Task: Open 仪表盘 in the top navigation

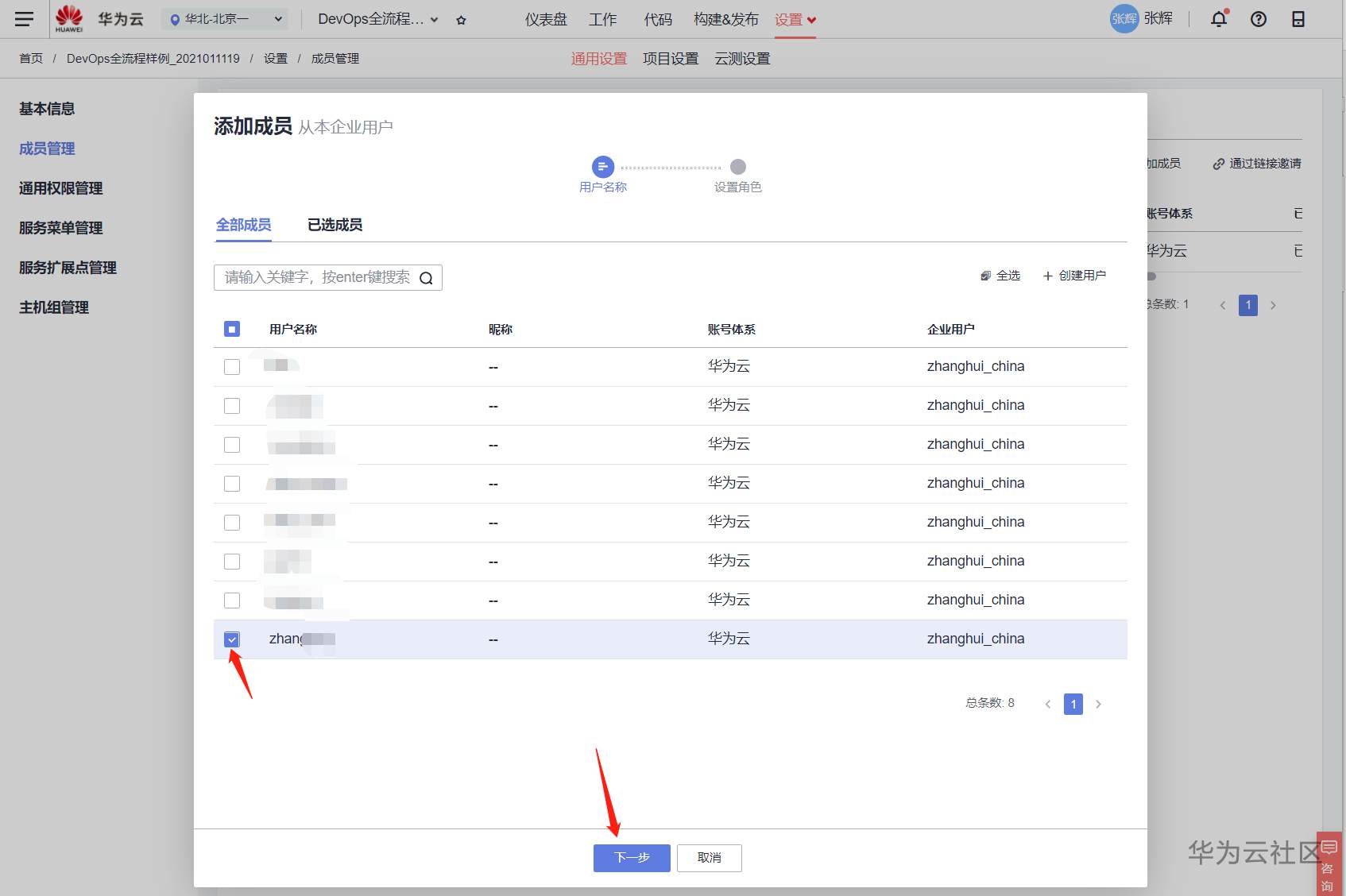Action: click(547, 20)
